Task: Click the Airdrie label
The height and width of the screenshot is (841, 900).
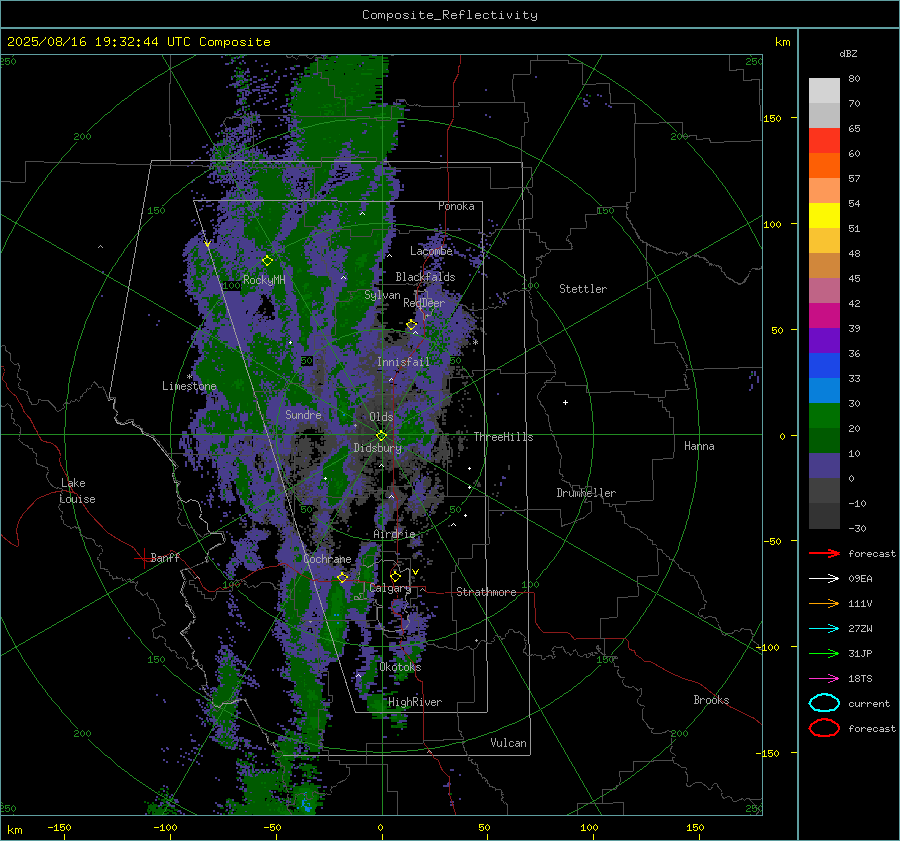Action: (394, 534)
